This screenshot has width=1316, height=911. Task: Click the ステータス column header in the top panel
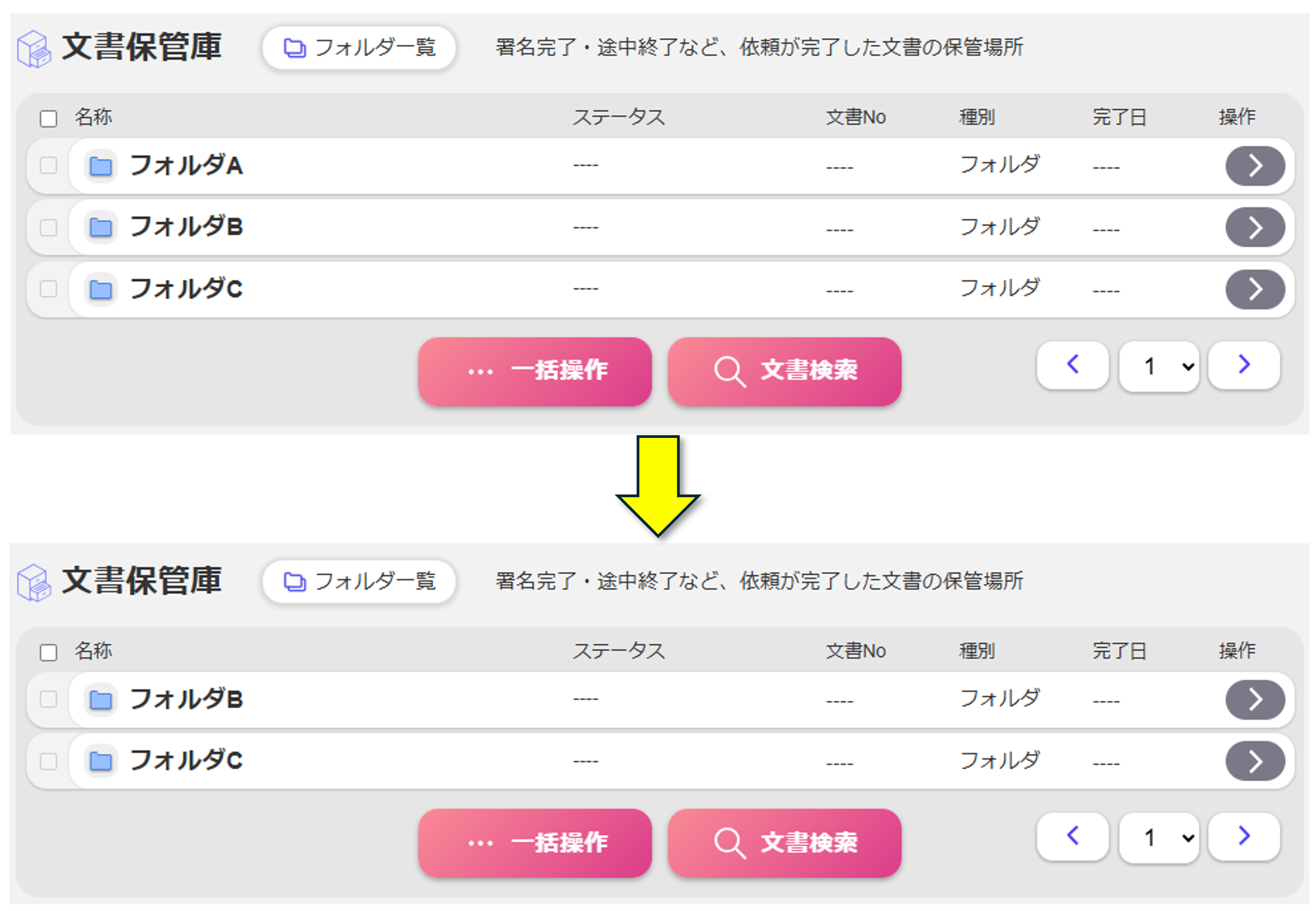[619, 117]
